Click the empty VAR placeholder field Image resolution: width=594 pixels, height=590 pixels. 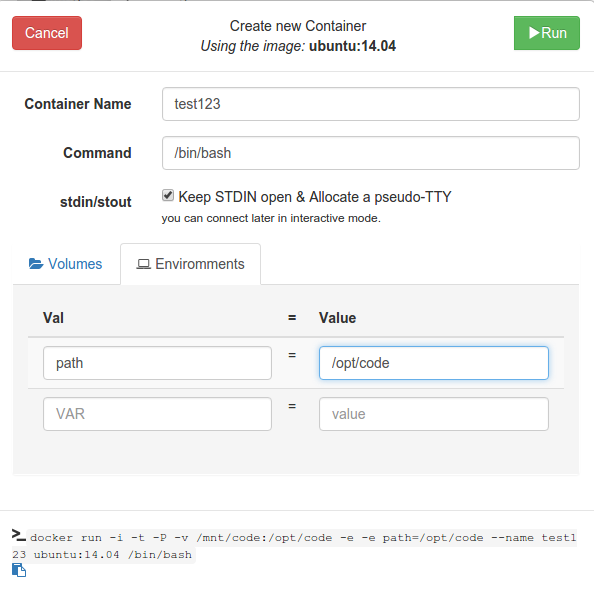[x=157, y=414]
